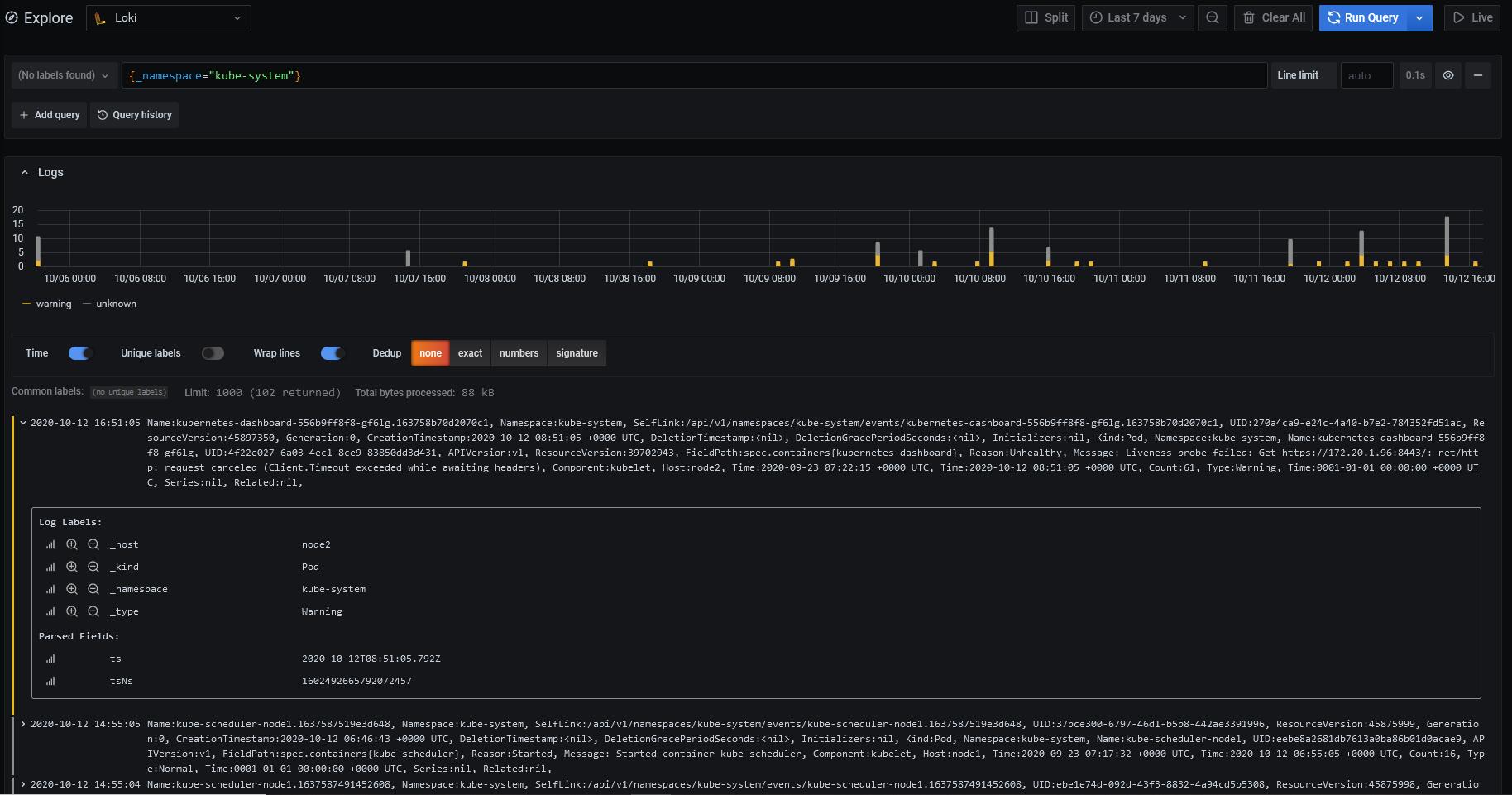Image resolution: width=1512 pixels, height=795 pixels.
Task: Click the node2 label value
Action: (x=316, y=544)
